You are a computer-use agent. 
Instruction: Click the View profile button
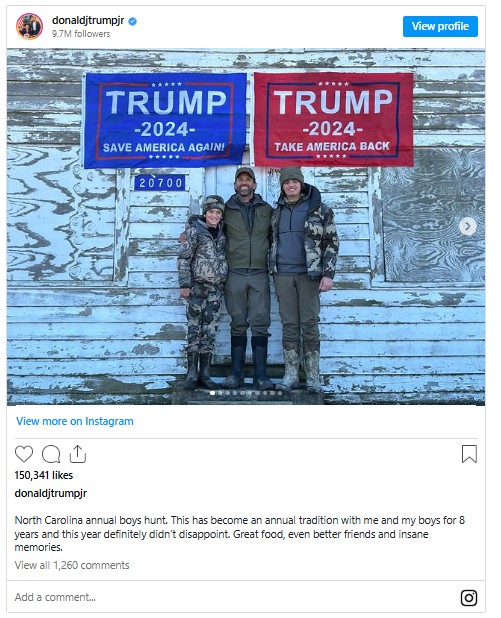(x=440, y=26)
